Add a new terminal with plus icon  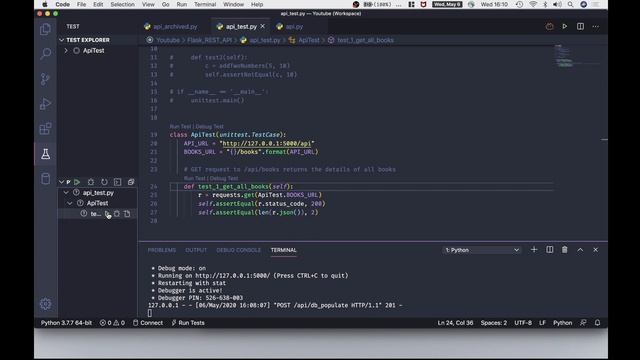(534, 249)
